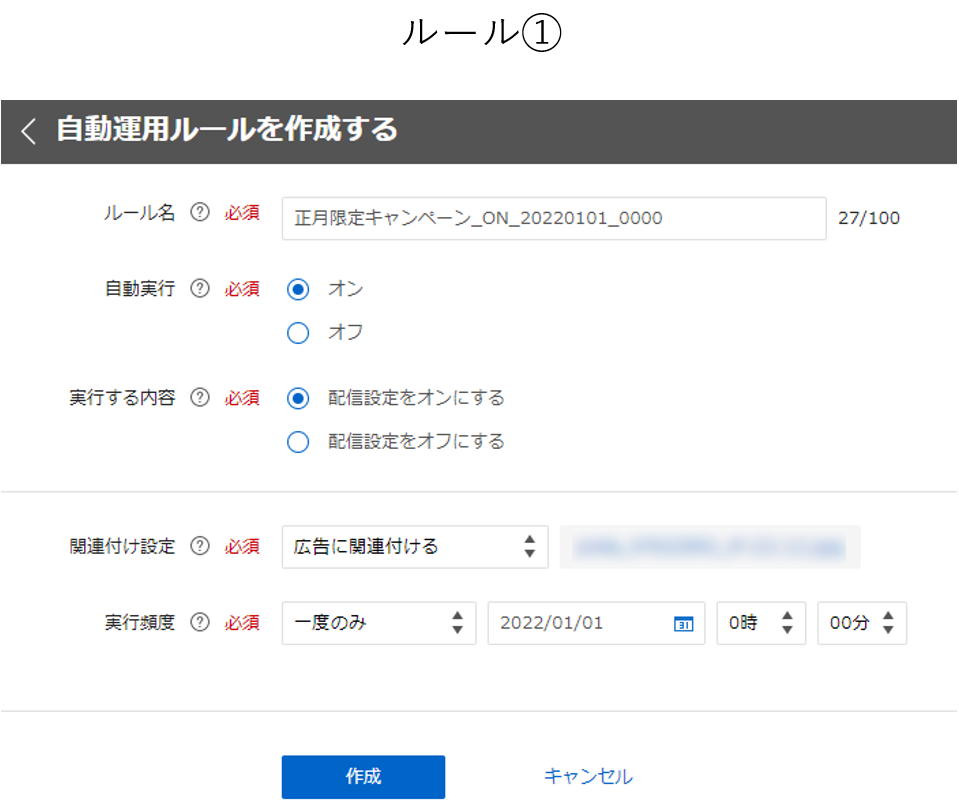Click the 2022/01/01 date input field

[580, 623]
